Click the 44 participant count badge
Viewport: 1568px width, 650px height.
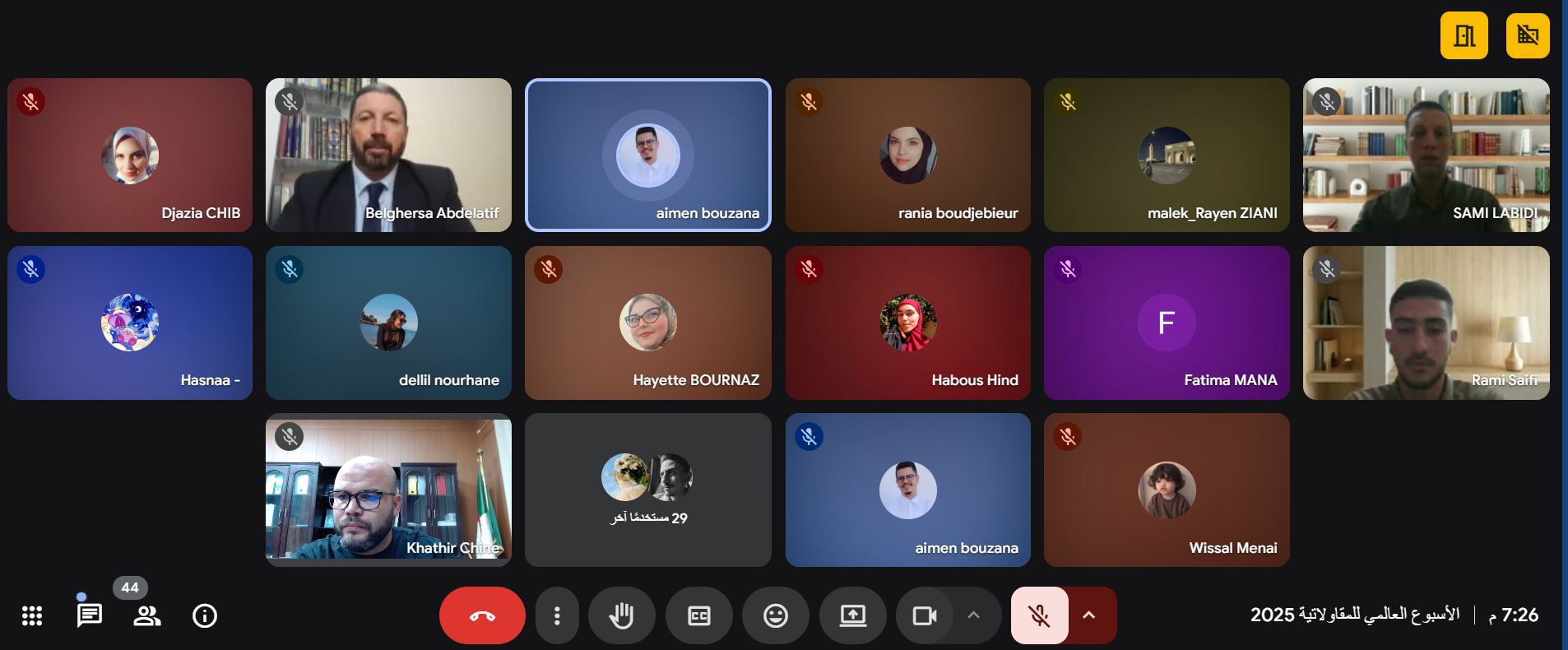tap(130, 587)
